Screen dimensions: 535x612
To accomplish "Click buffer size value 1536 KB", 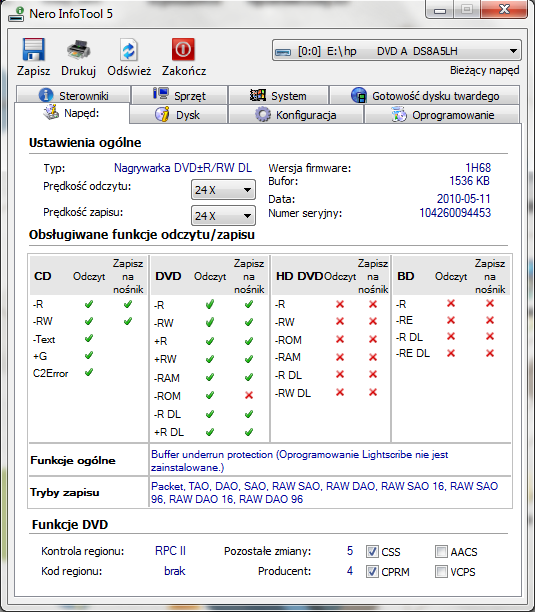I will (x=469, y=181).
